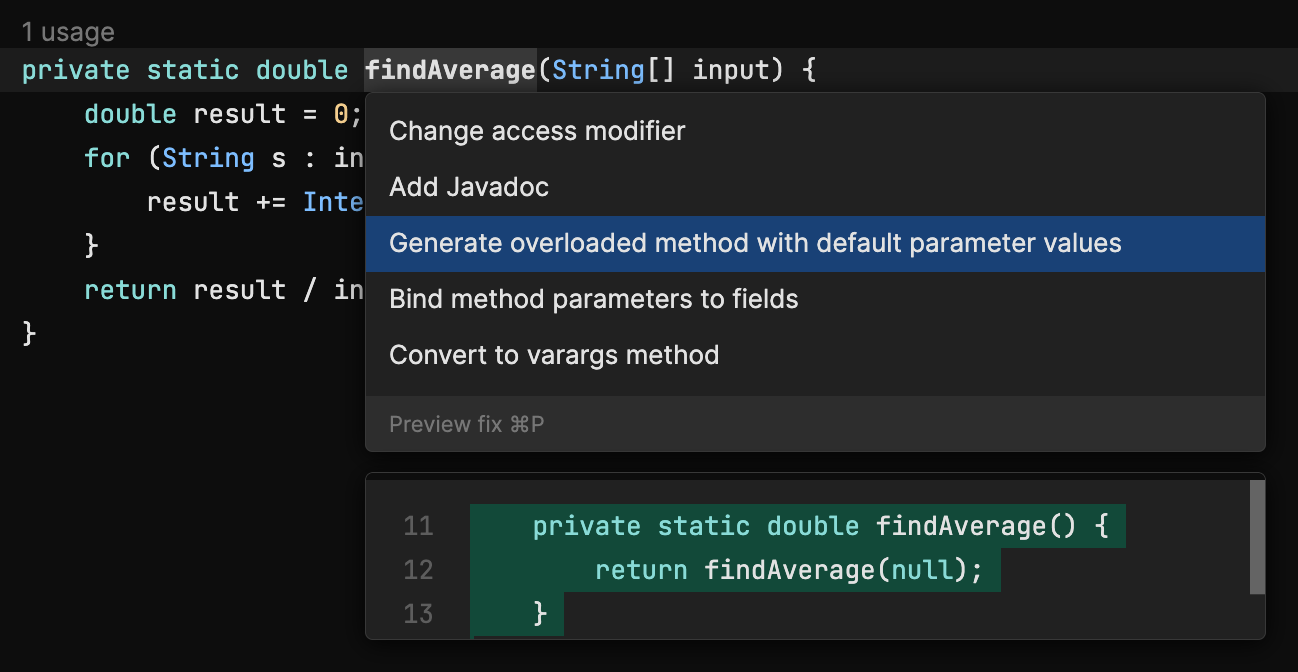Choose 'Change access modifier' action
The height and width of the screenshot is (672, 1298).
tap(537, 130)
